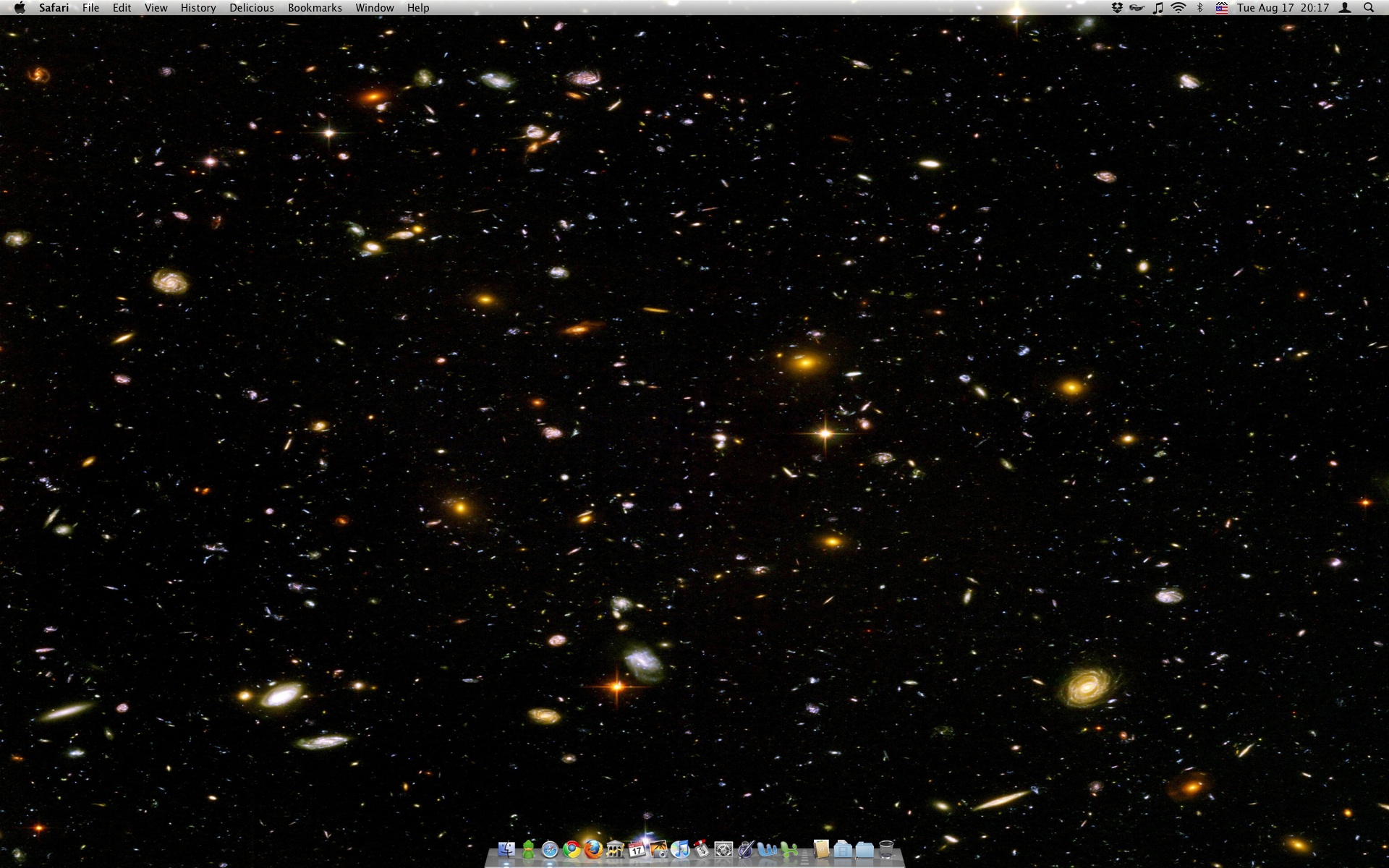Viewport: 1389px width, 868px height.
Task: Open the US flag input menu
Action: (x=1222, y=8)
